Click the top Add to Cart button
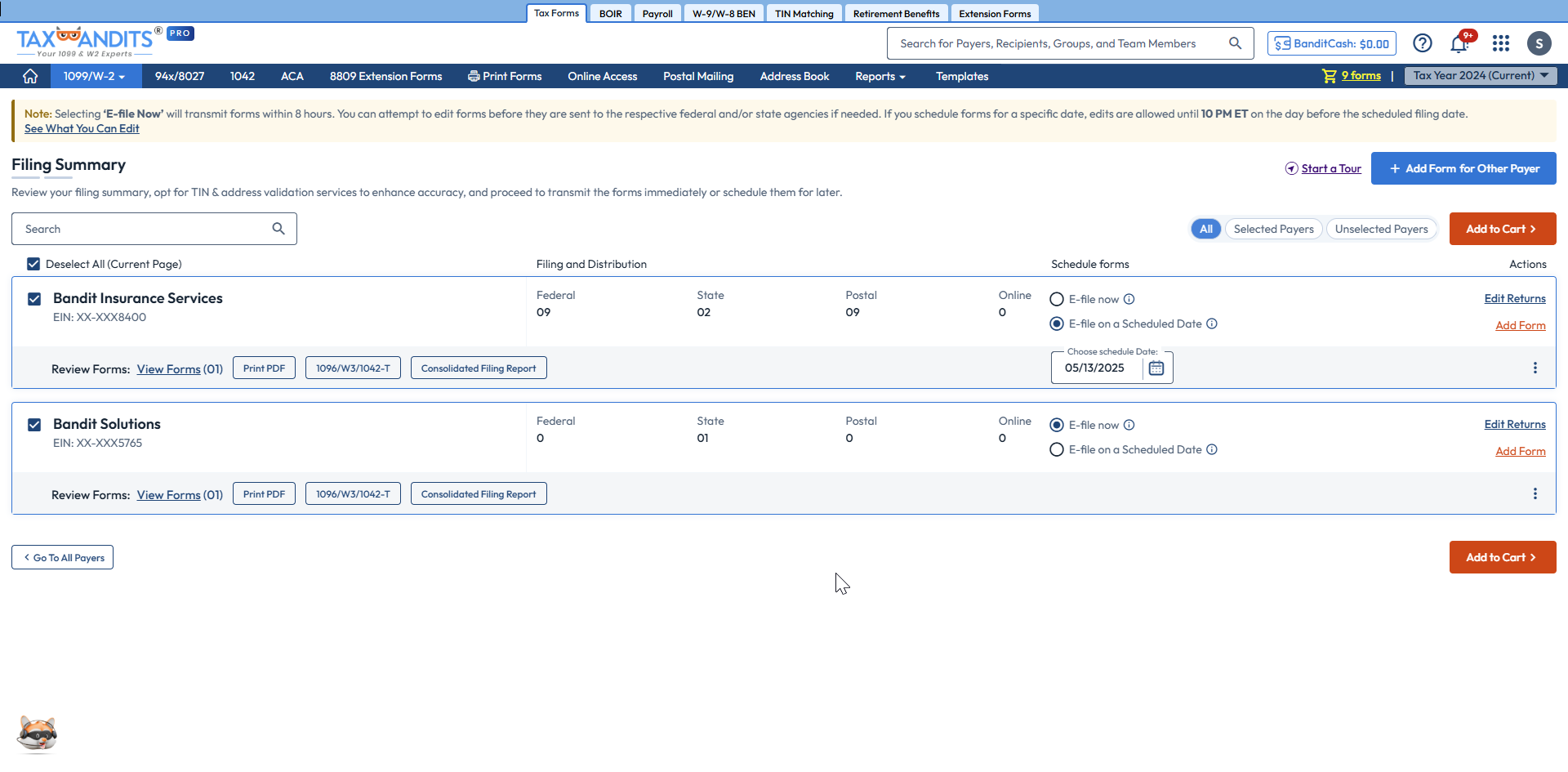 1503,229
